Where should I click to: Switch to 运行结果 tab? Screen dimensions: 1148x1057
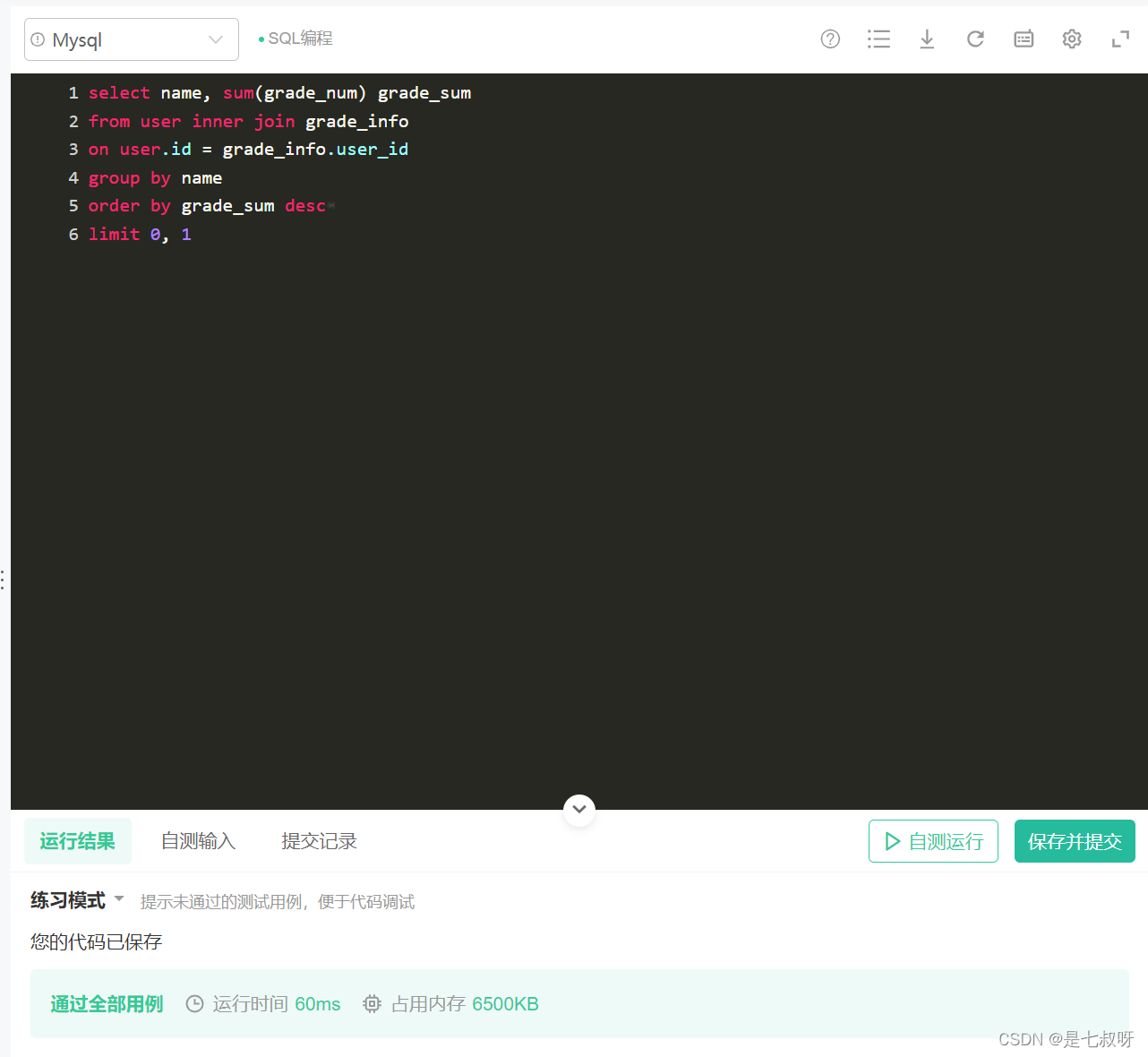(x=78, y=841)
